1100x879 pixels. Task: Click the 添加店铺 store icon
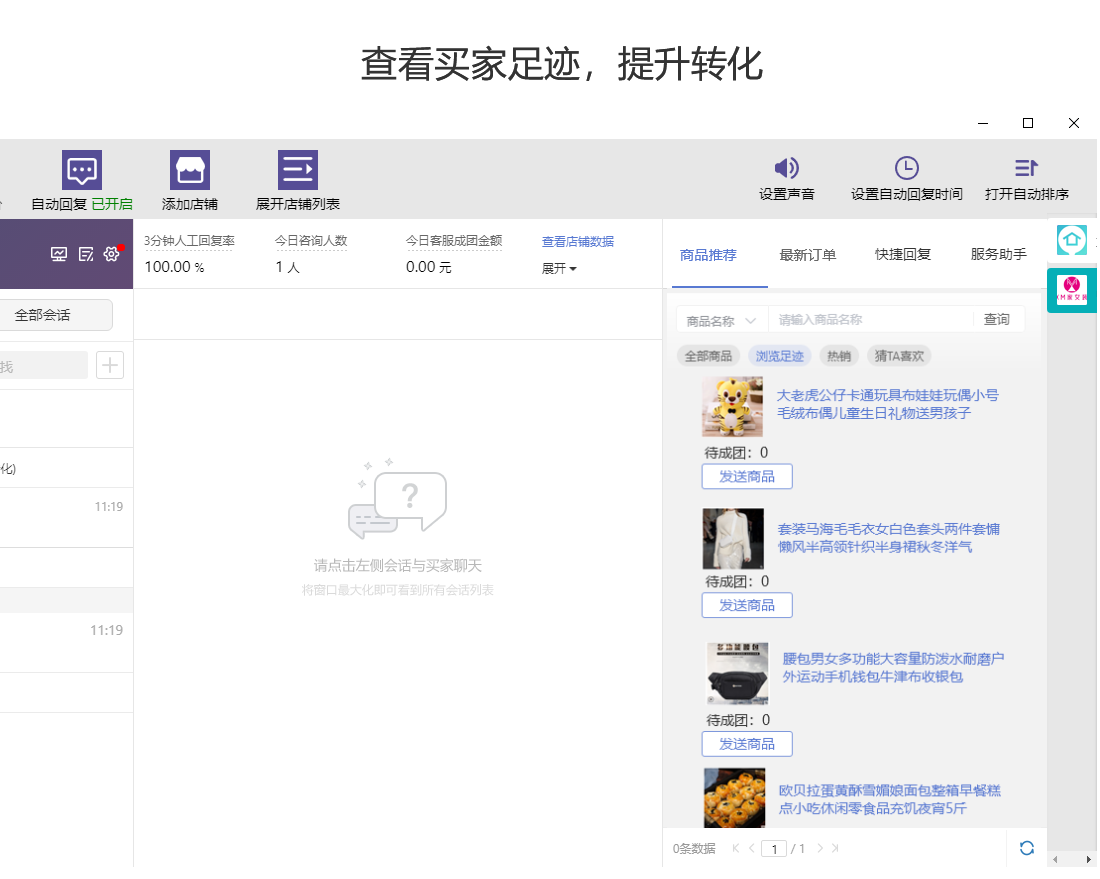pyautogui.click(x=189, y=171)
